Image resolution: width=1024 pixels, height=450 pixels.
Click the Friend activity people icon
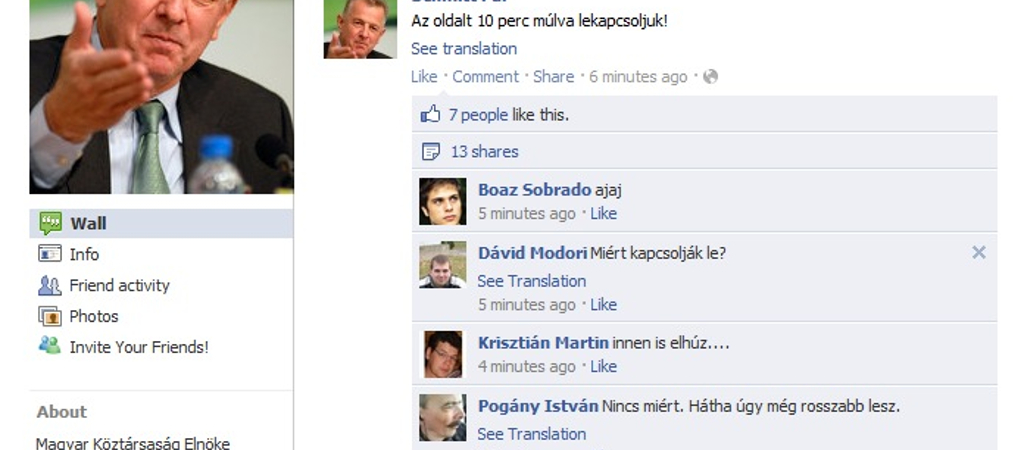tap(50, 285)
